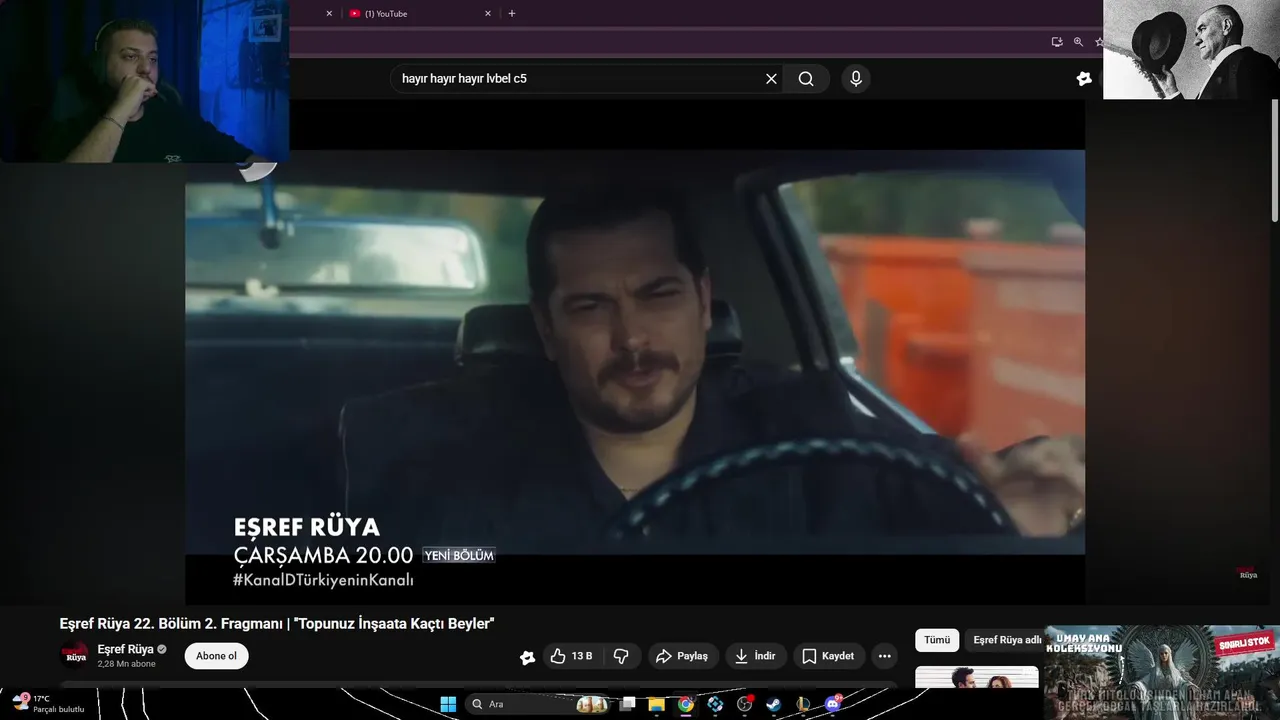
Task: Start voice search with microphone icon
Action: 855,79
